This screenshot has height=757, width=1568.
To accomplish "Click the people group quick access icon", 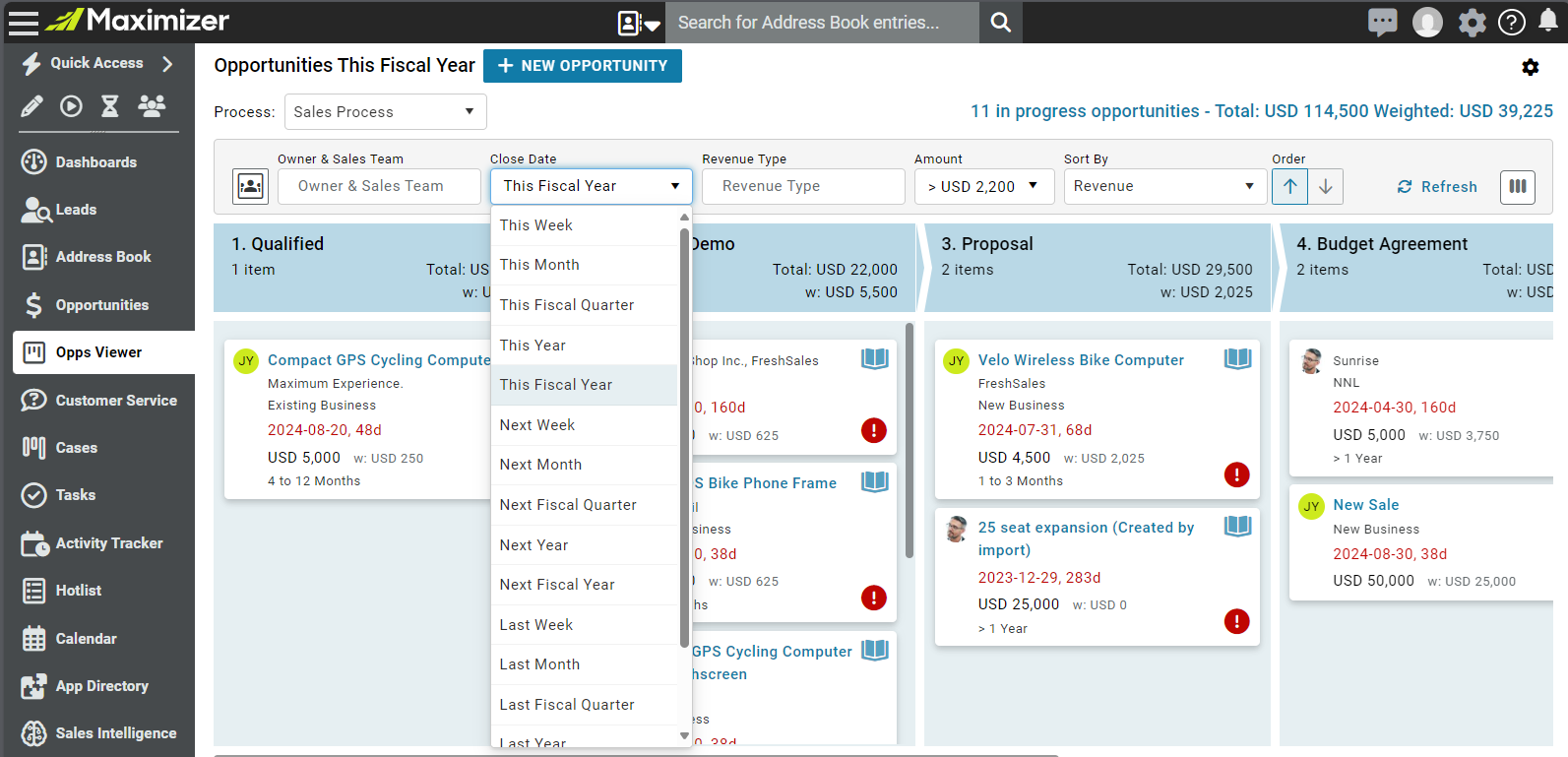I will point(152,106).
